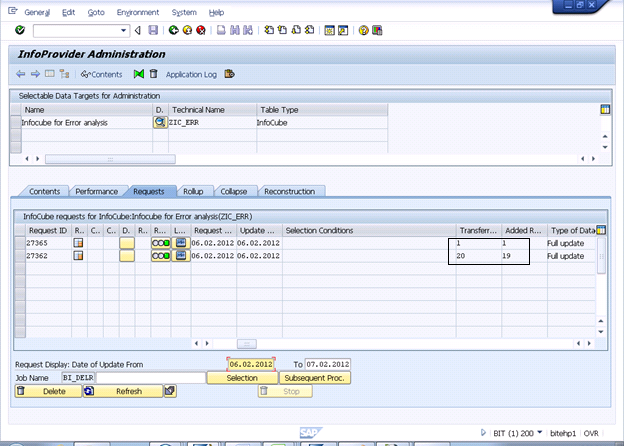626x446 pixels.
Task: Click the green activate icon beside trash
Action: (x=139, y=74)
